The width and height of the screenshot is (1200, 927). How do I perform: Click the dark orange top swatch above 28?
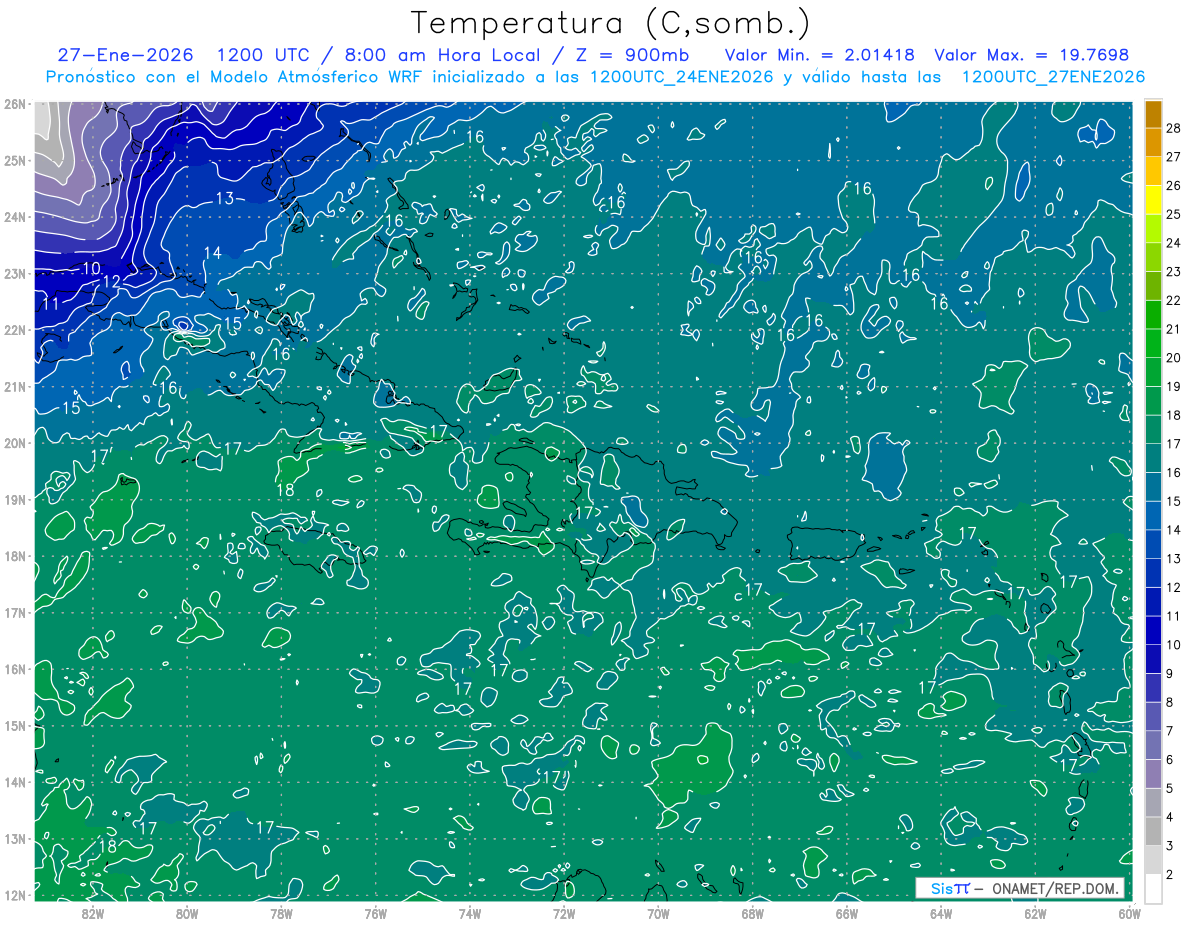click(1153, 114)
